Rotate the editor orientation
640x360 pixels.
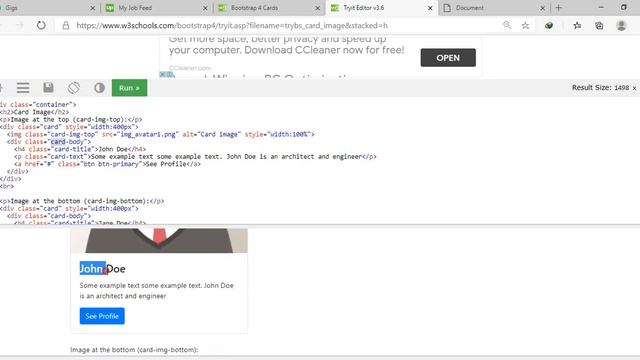74,88
